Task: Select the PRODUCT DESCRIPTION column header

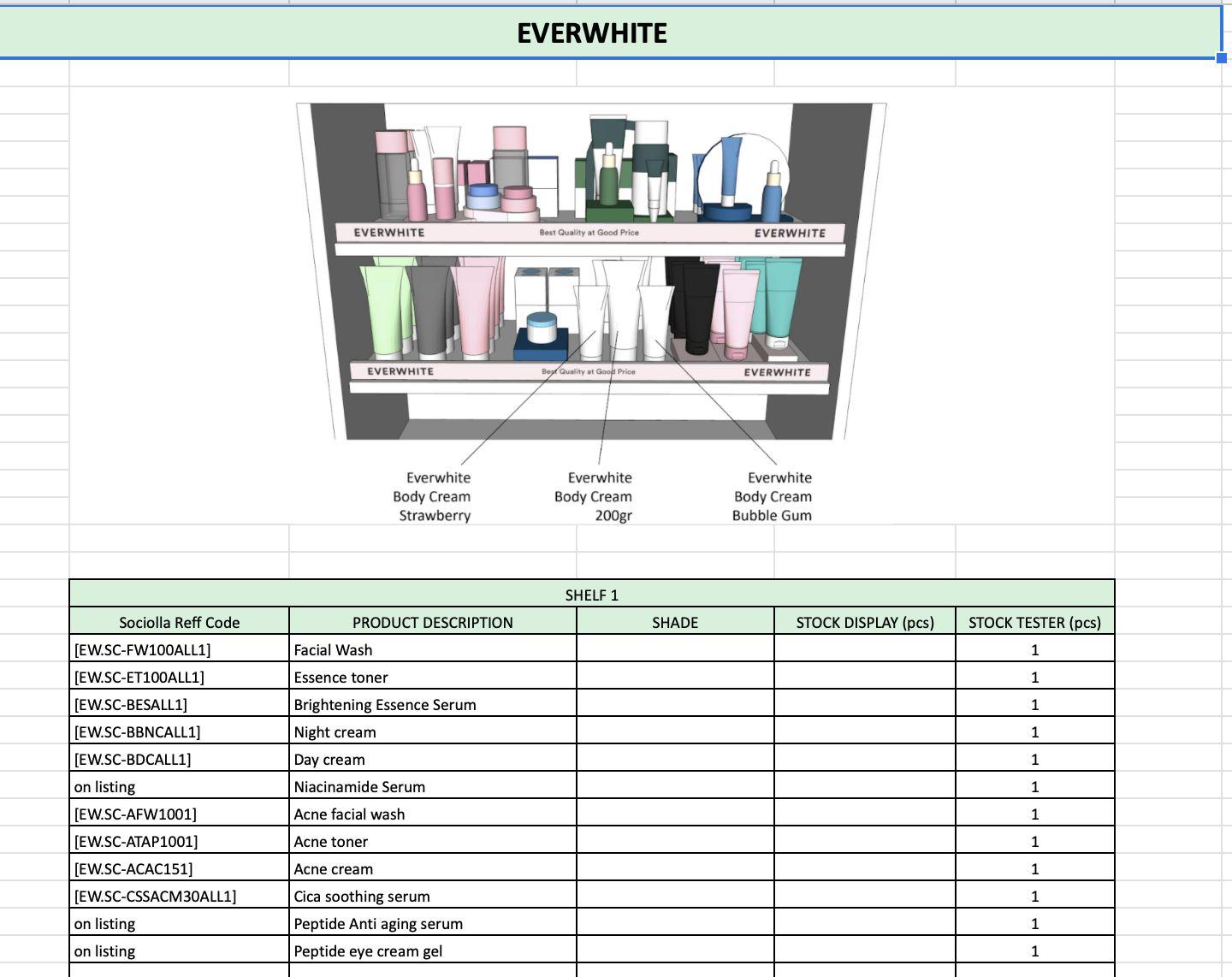Action: (433, 622)
